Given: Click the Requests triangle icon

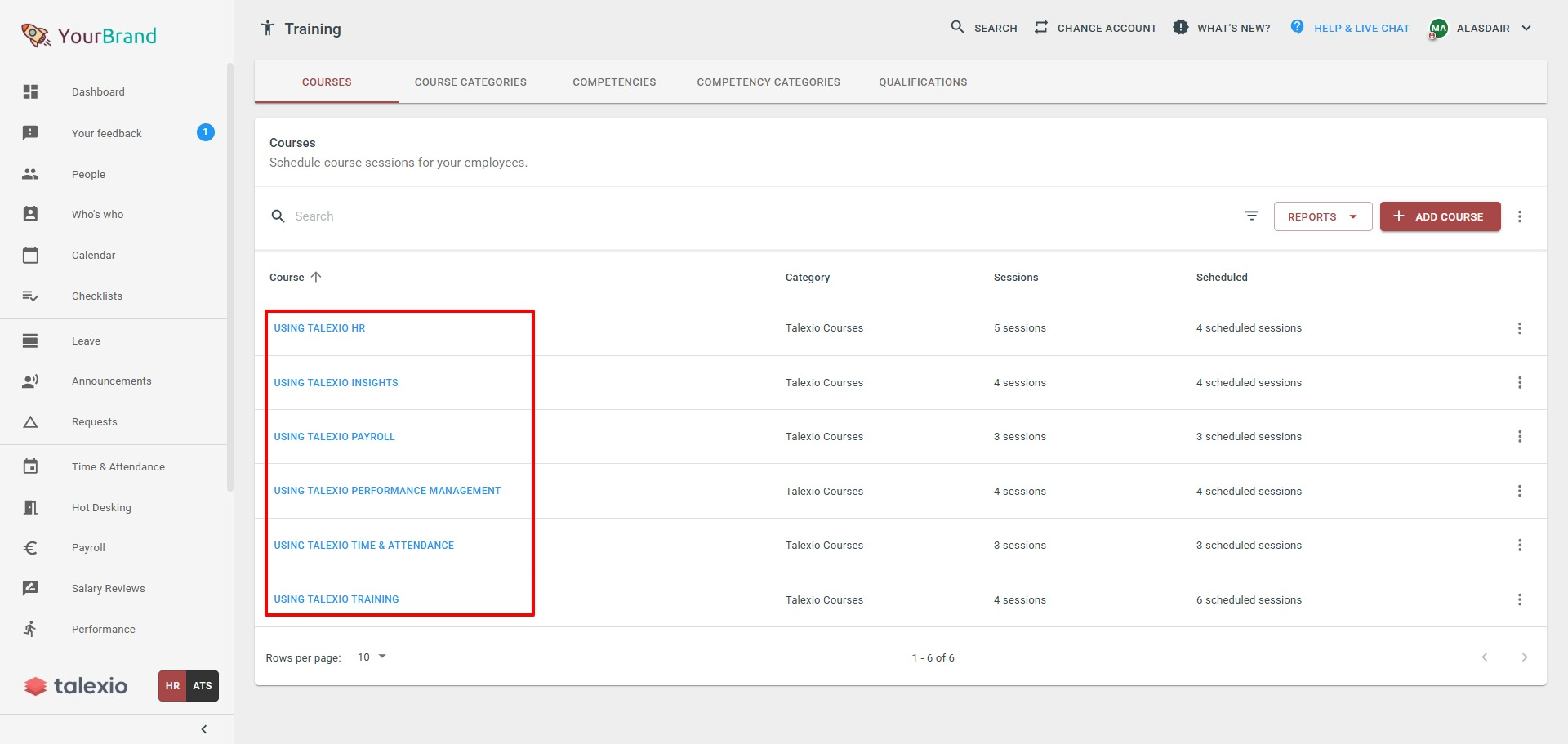Looking at the screenshot, I should point(30,422).
